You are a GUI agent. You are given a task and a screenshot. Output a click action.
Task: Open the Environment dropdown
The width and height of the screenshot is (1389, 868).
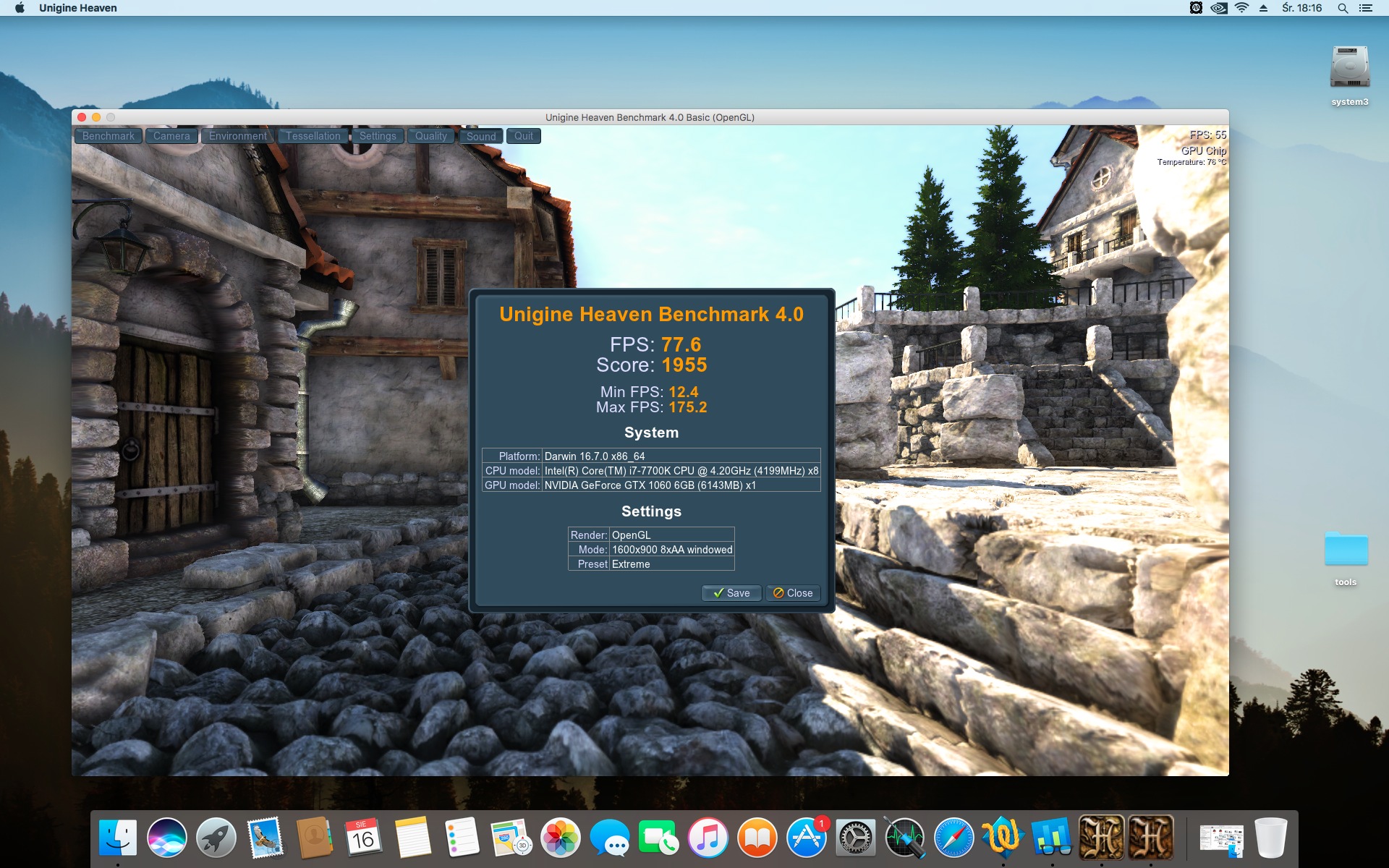coord(238,136)
